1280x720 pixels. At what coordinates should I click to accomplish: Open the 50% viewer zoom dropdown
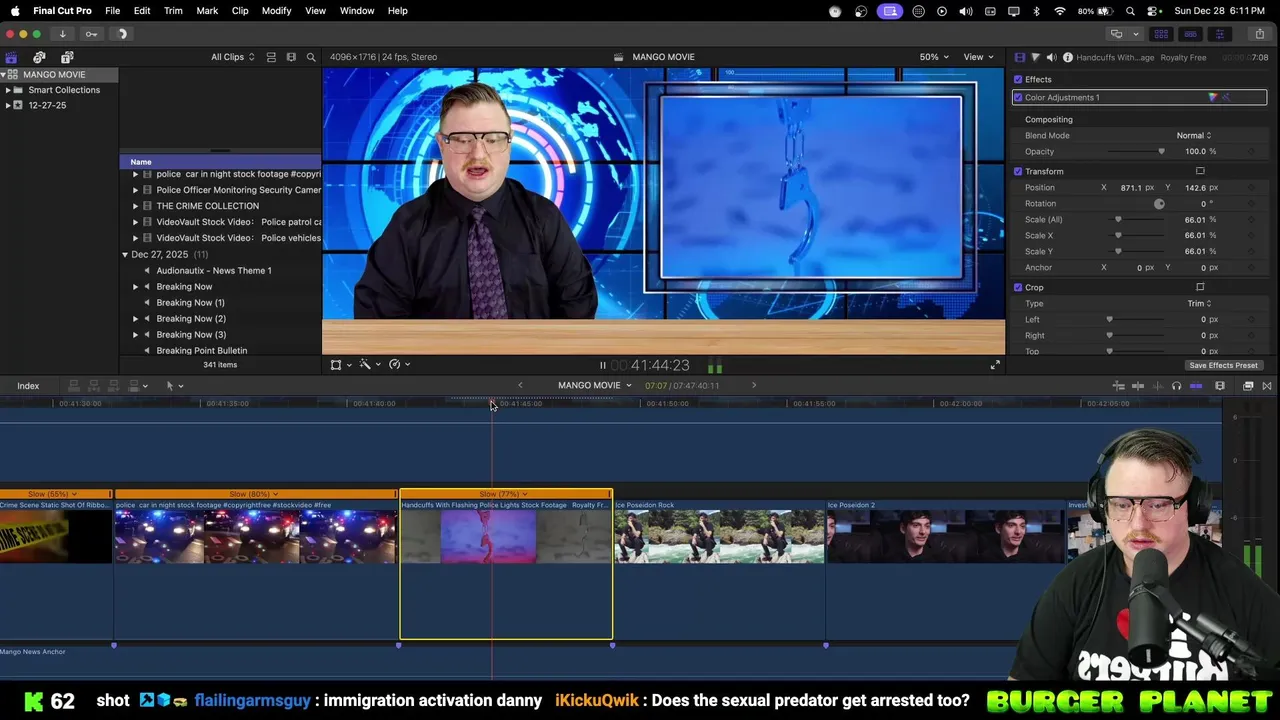tap(934, 57)
